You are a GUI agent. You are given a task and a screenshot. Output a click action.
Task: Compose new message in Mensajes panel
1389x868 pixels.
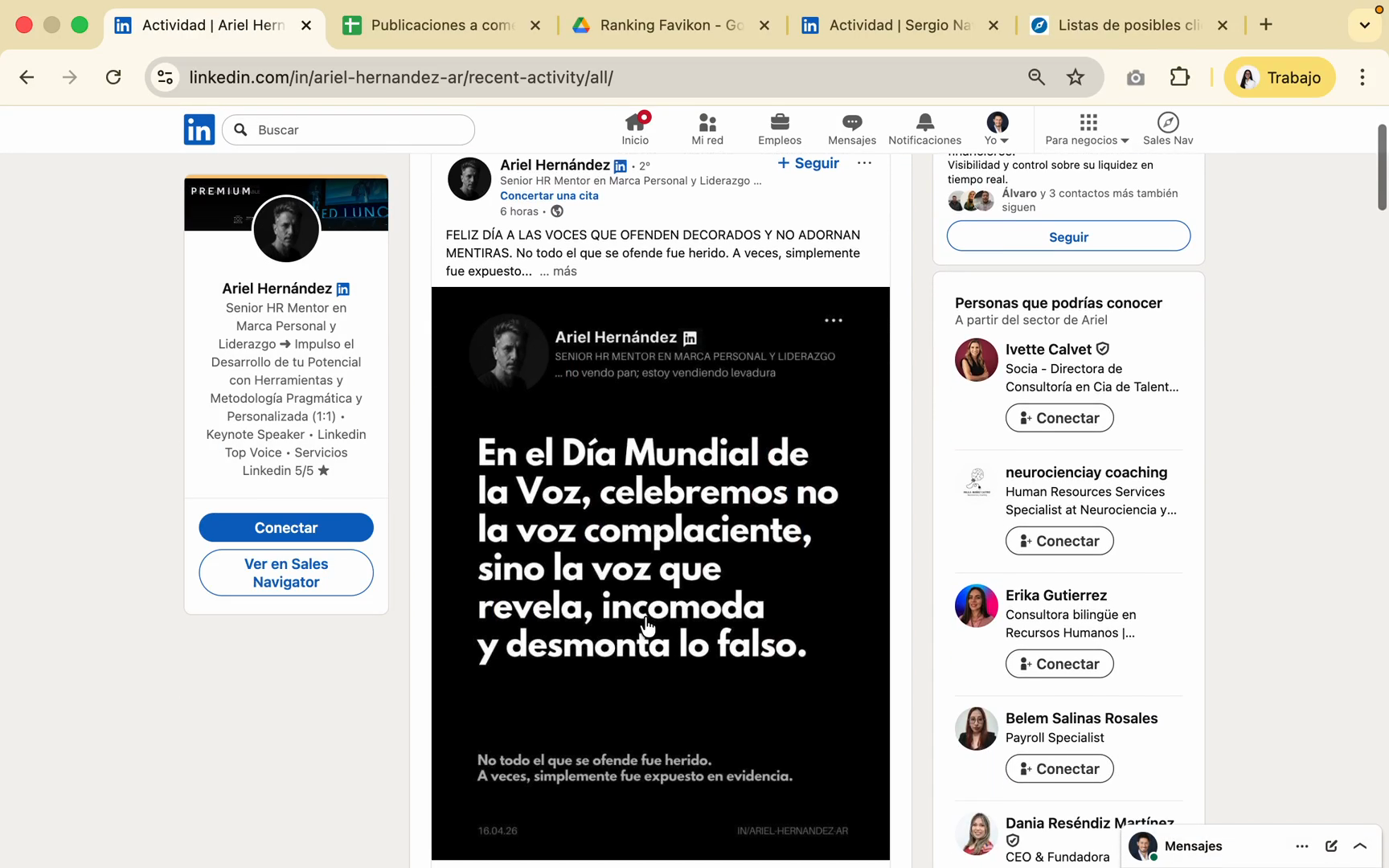1331,845
